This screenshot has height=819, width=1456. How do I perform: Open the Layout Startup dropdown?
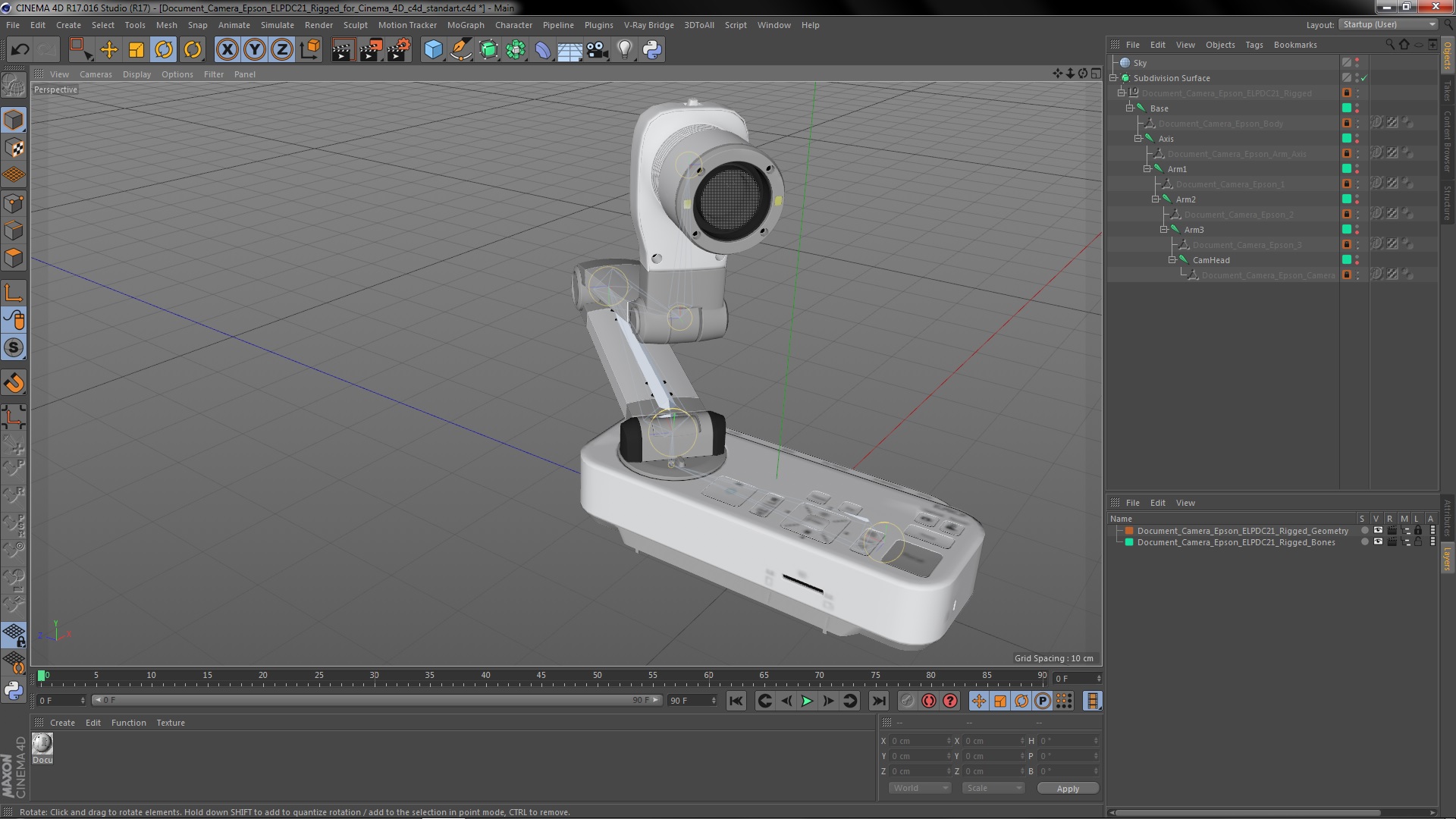tap(1389, 24)
